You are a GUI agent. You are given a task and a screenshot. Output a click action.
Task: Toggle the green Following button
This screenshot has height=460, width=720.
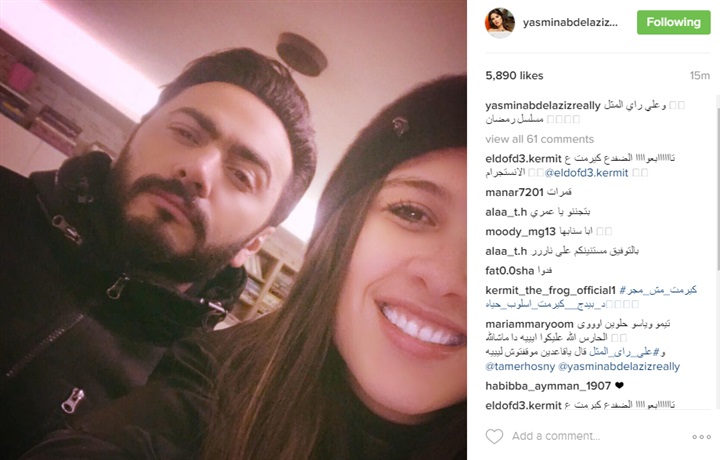[674, 22]
